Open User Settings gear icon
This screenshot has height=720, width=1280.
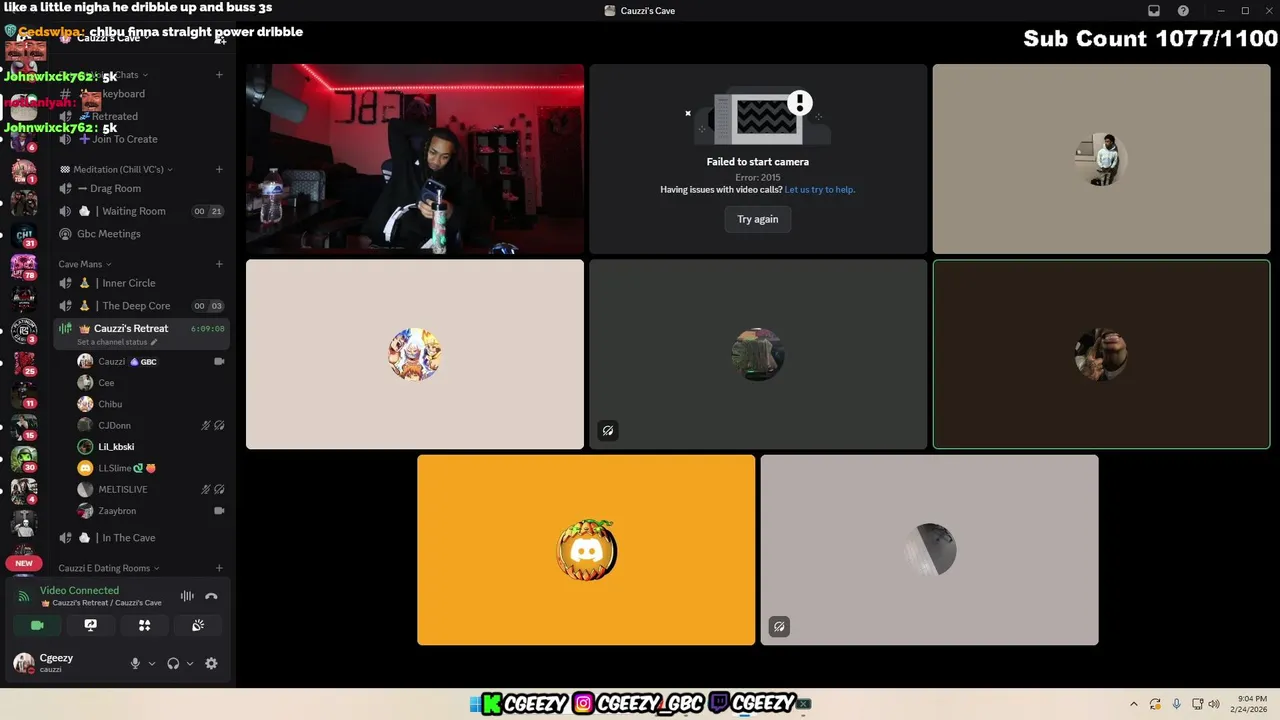211,663
